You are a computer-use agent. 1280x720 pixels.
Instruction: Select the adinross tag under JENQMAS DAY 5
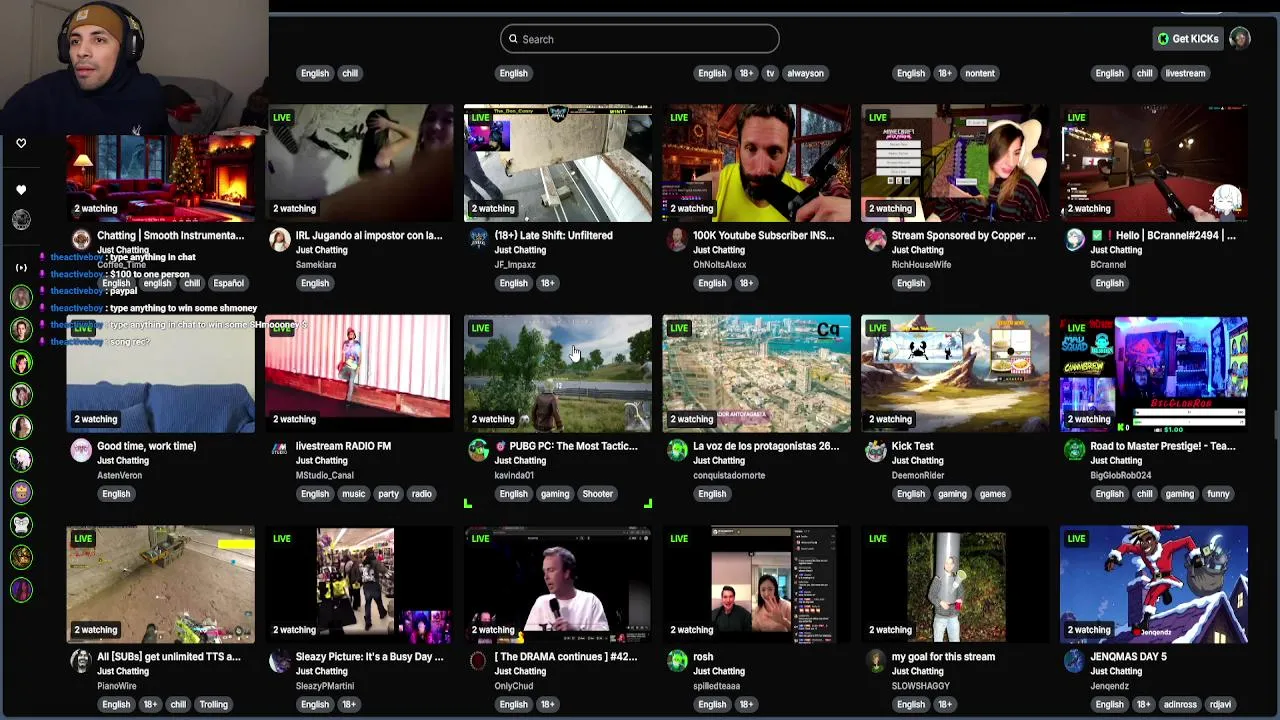coord(1181,704)
